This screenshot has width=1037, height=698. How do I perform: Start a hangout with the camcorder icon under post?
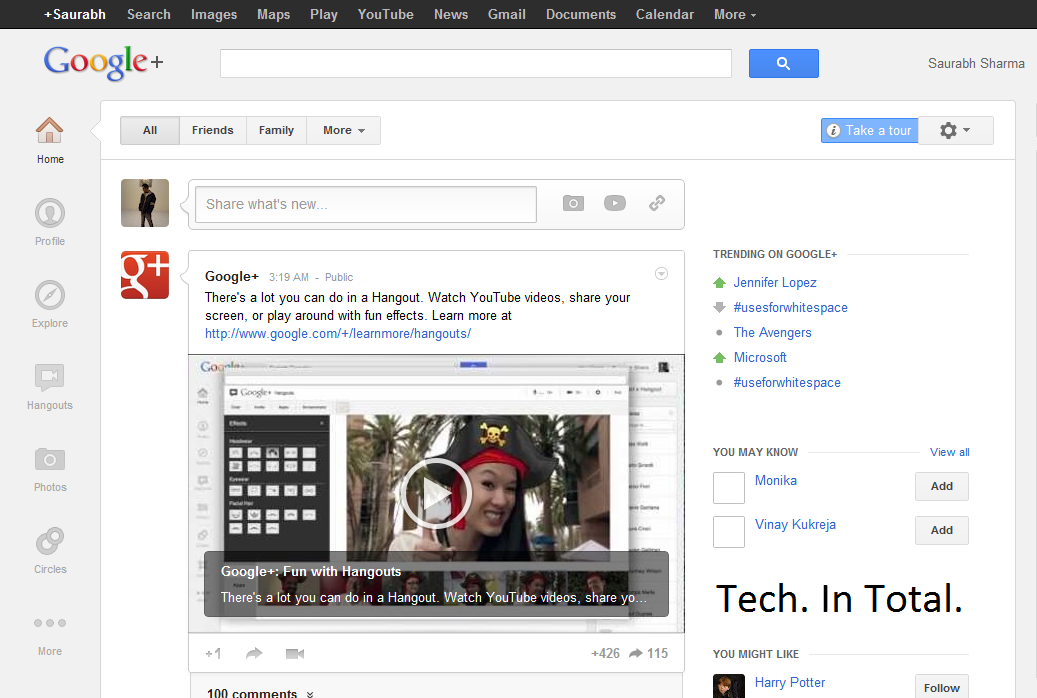pos(295,654)
